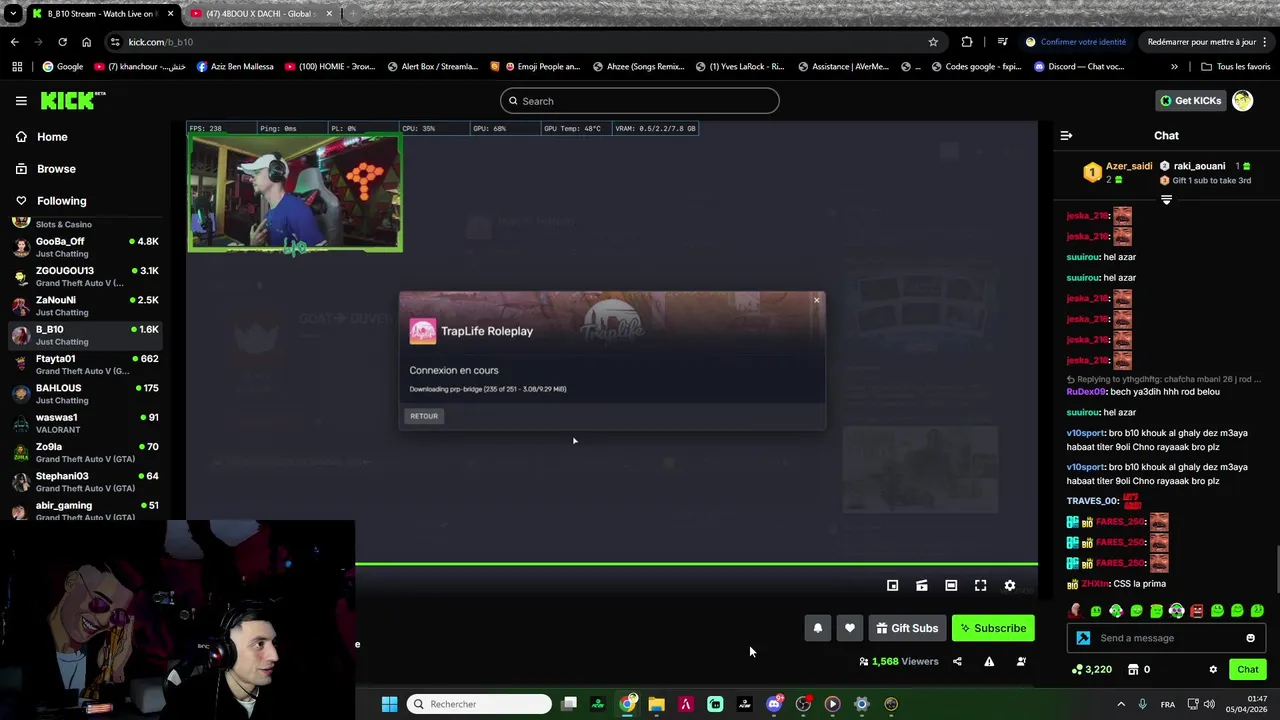Show more bookmarks with double chevron
The width and height of the screenshot is (1280, 720).
(1174, 67)
